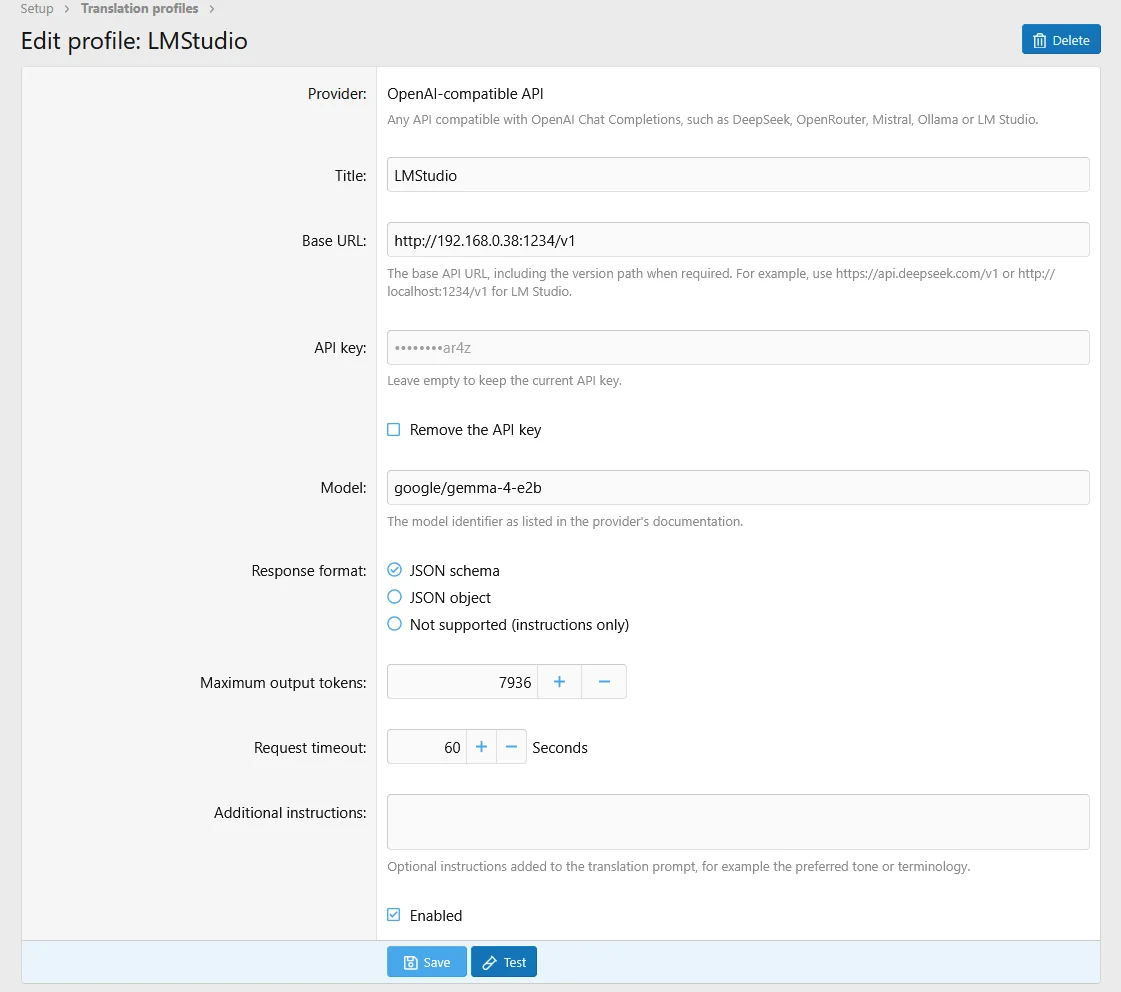1121x992 pixels.
Task: Focus the Additional instructions textarea
Action: click(738, 822)
